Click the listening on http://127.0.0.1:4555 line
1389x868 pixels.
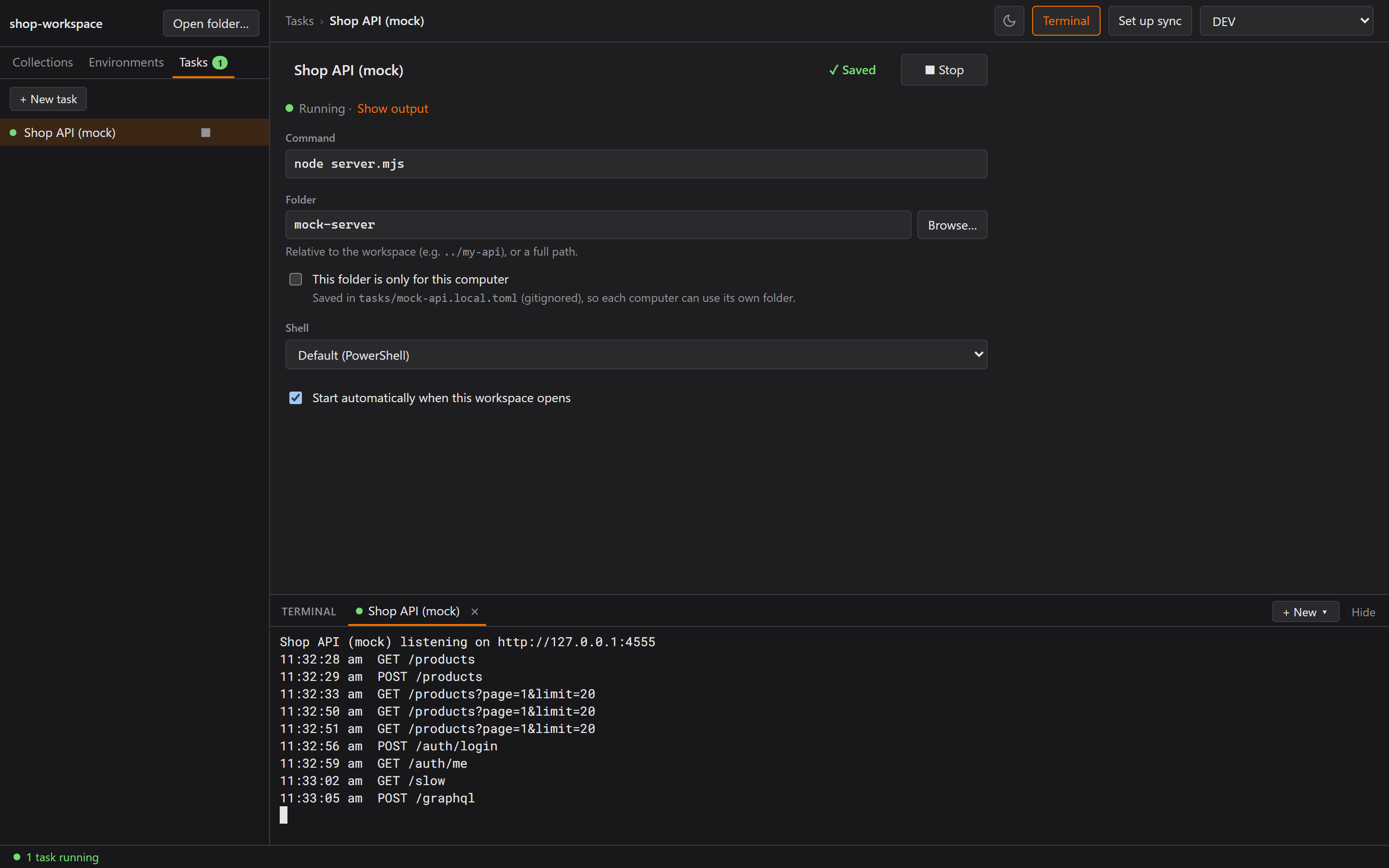tap(467, 642)
